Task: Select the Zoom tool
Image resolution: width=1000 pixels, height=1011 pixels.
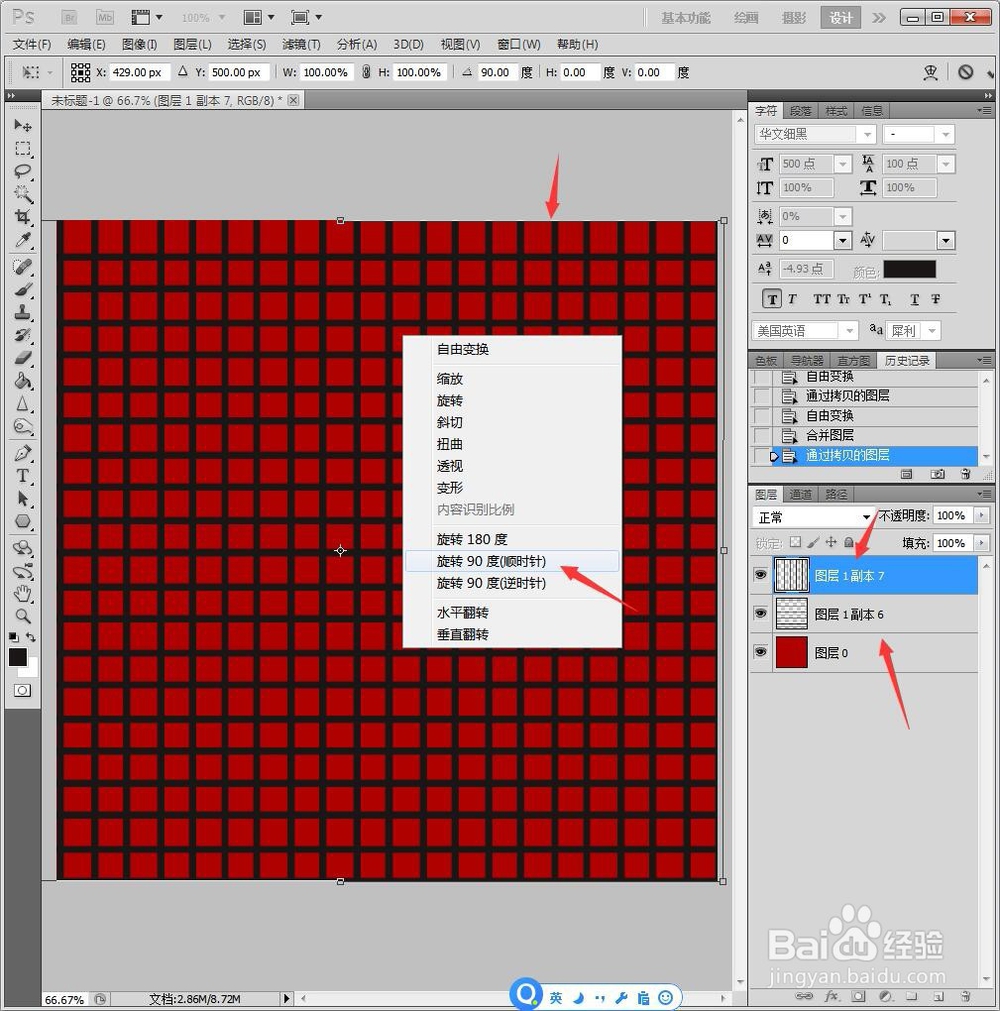Action: [x=23, y=616]
